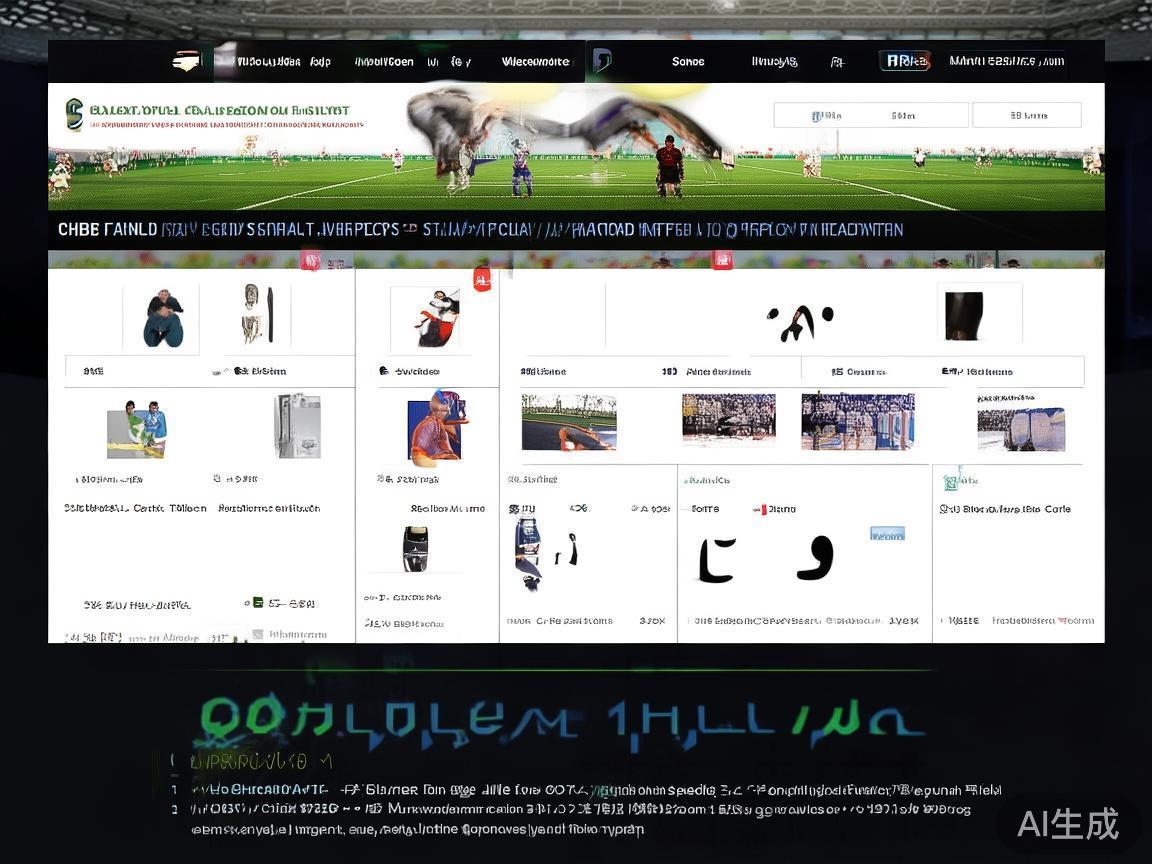Click the smaller box right of the banner search field
This screenshot has width=1152, height=864.
coord(1026,115)
